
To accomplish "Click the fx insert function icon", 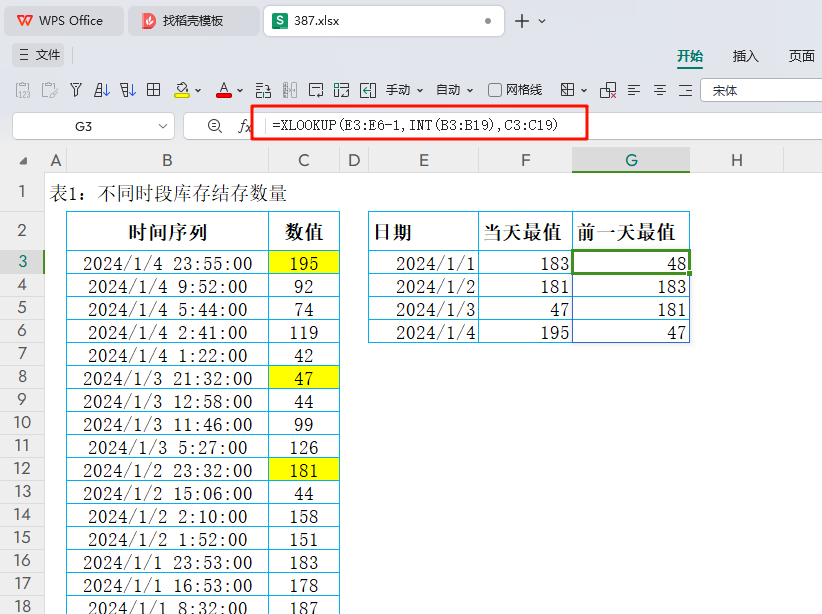I will point(244,126).
